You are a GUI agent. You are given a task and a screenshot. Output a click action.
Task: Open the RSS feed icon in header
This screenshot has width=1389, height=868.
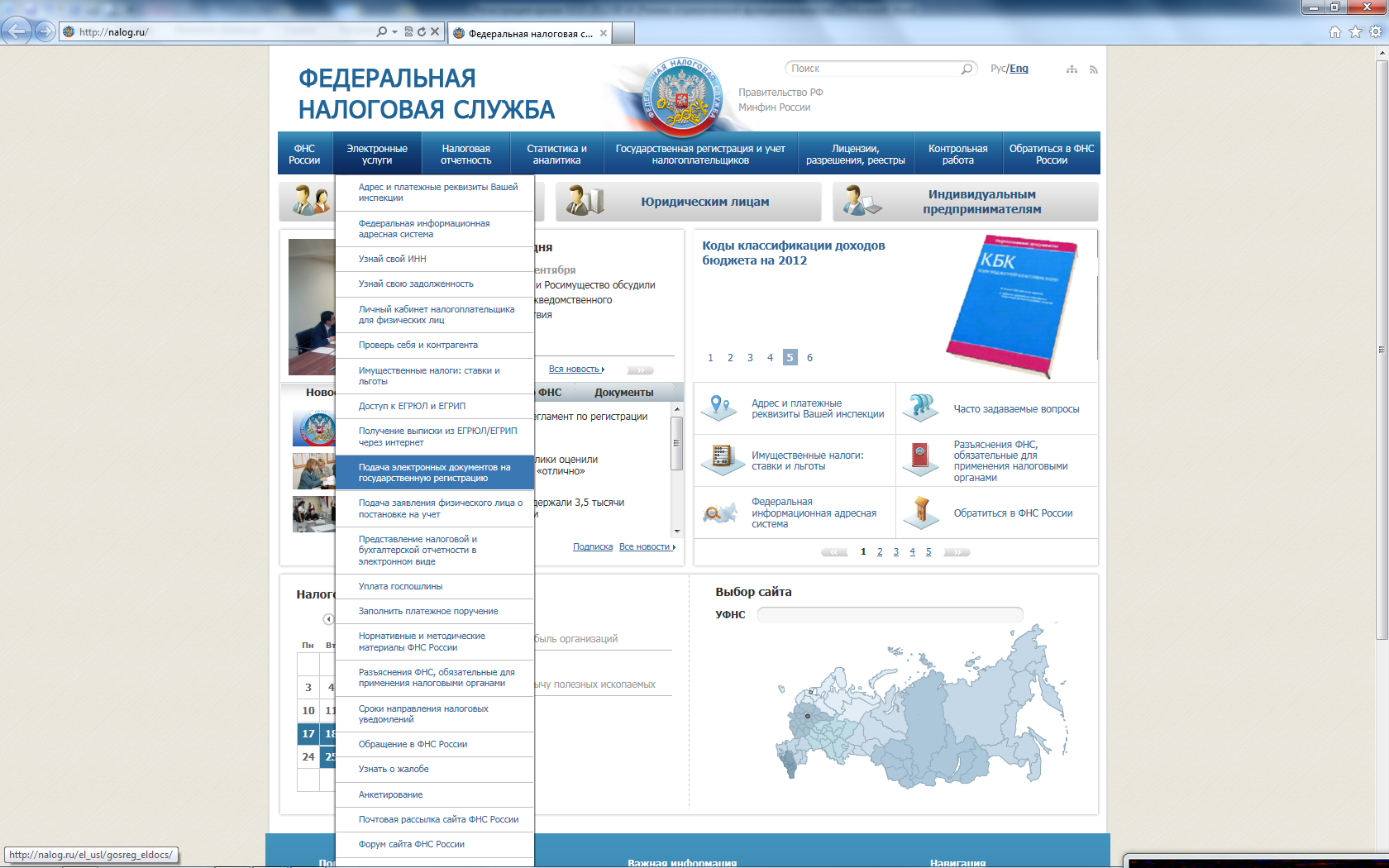coord(1093,69)
